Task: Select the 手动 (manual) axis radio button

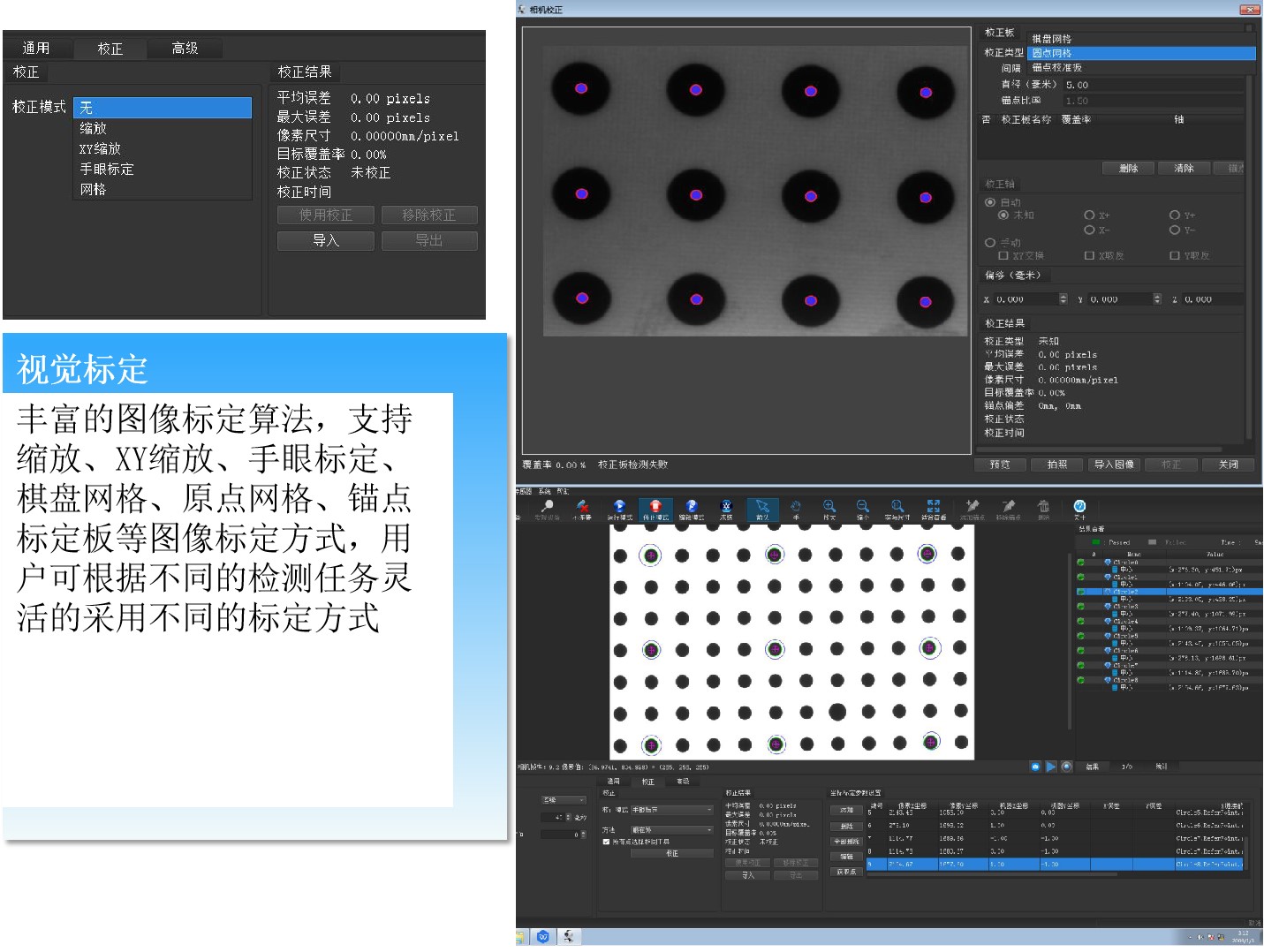Action: click(x=990, y=243)
